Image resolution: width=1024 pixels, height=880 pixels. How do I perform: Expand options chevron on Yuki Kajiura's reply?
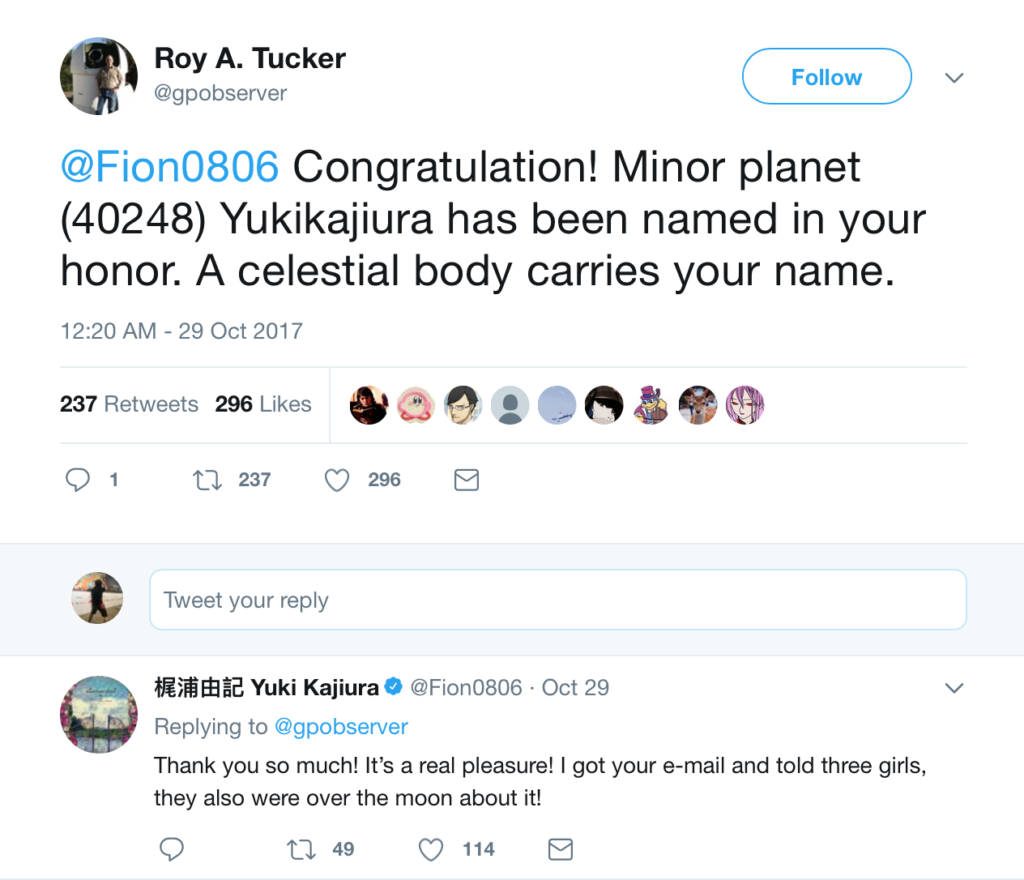pyautogui.click(x=954, y=688)
